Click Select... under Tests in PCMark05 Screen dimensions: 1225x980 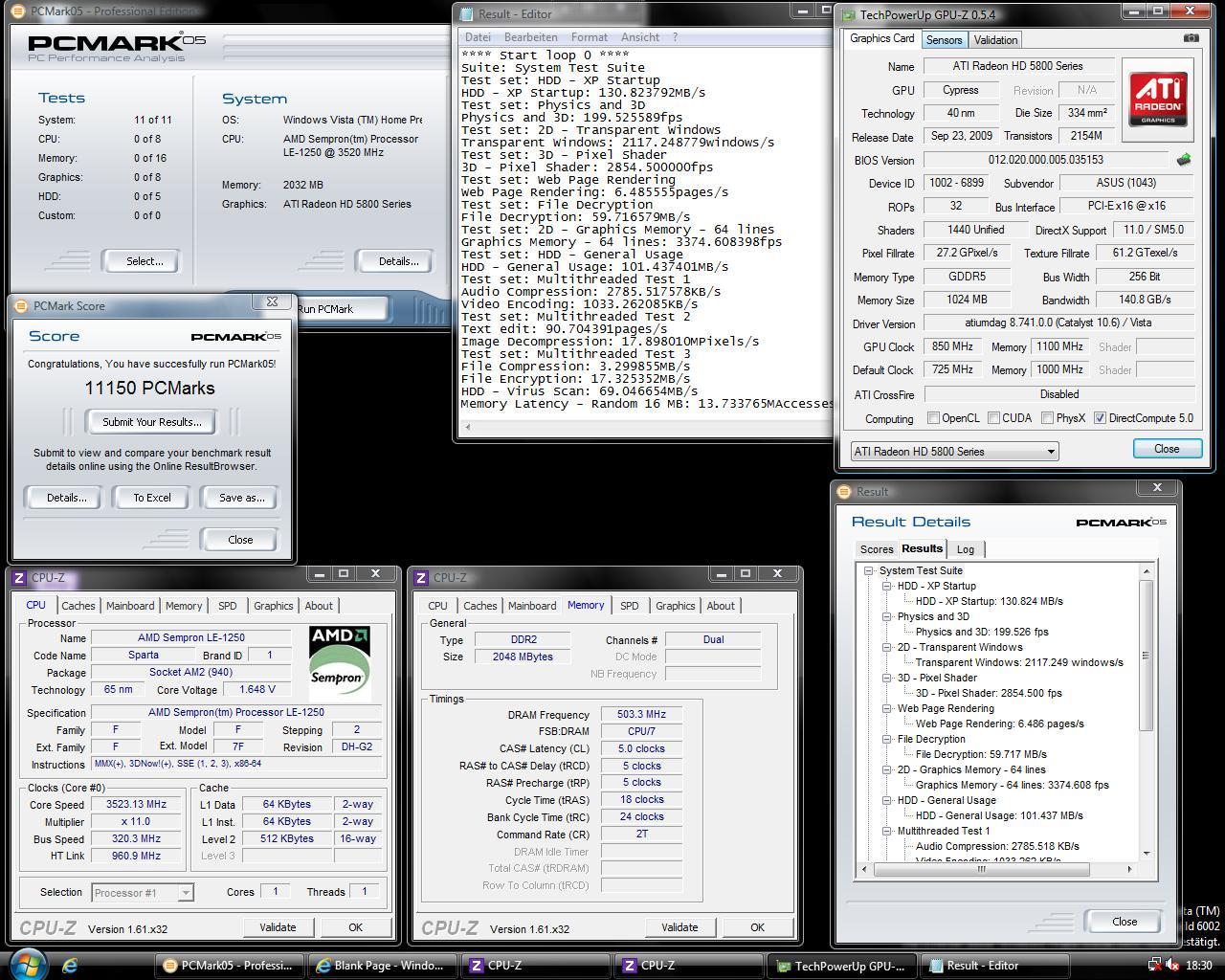145,261
